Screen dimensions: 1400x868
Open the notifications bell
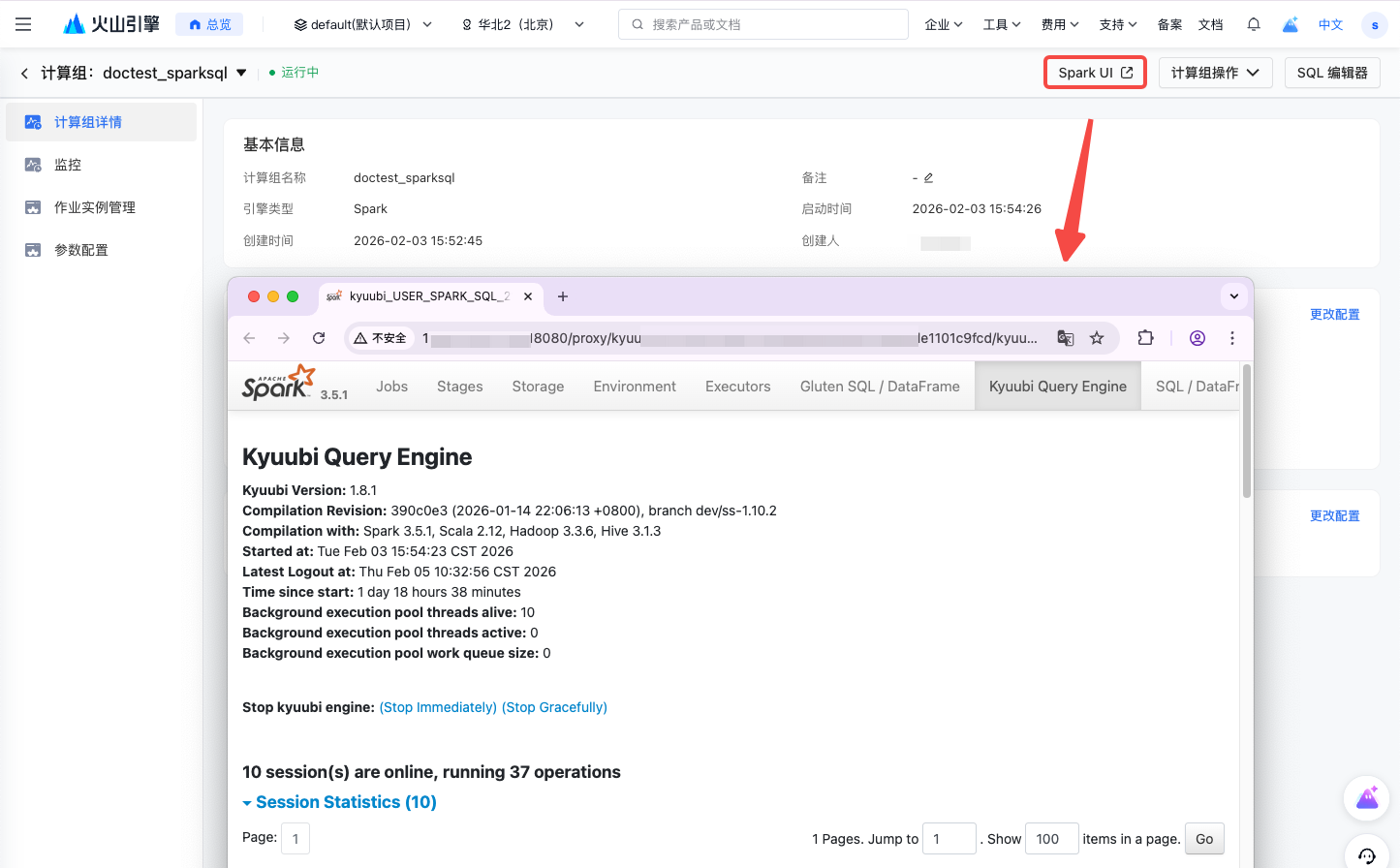click(x=1254, y=24)
